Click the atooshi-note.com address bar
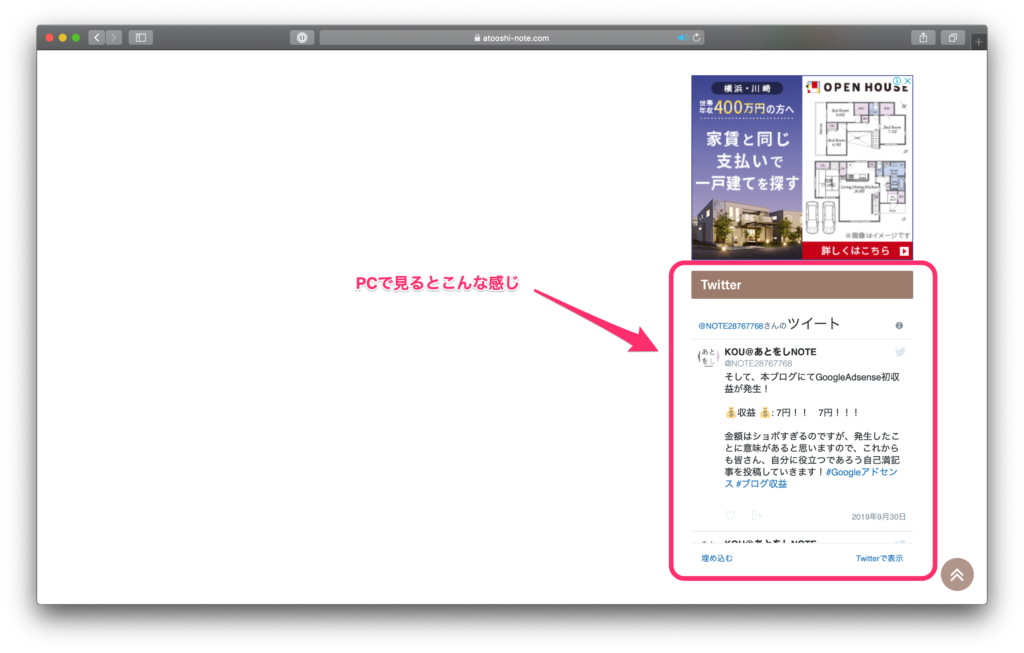This screenshot has height=653, width=1024. click(510, 38)
